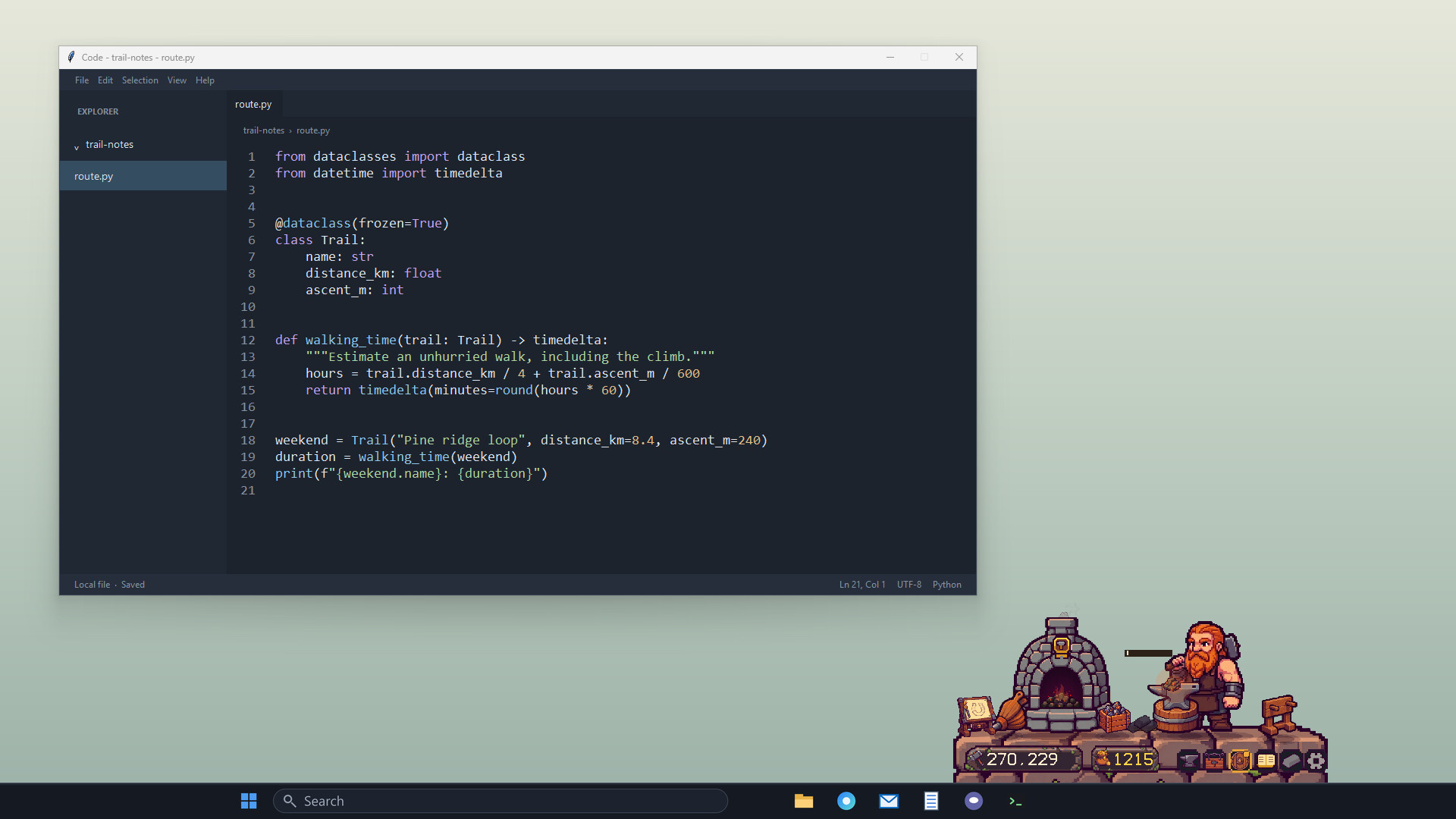Click the wooden workbench stand

(1280, 714)
